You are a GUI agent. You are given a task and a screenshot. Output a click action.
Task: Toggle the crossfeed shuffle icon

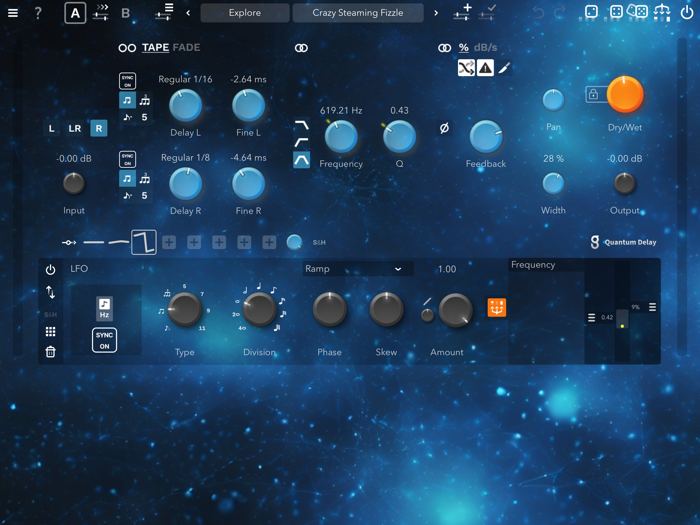[466, 68]
